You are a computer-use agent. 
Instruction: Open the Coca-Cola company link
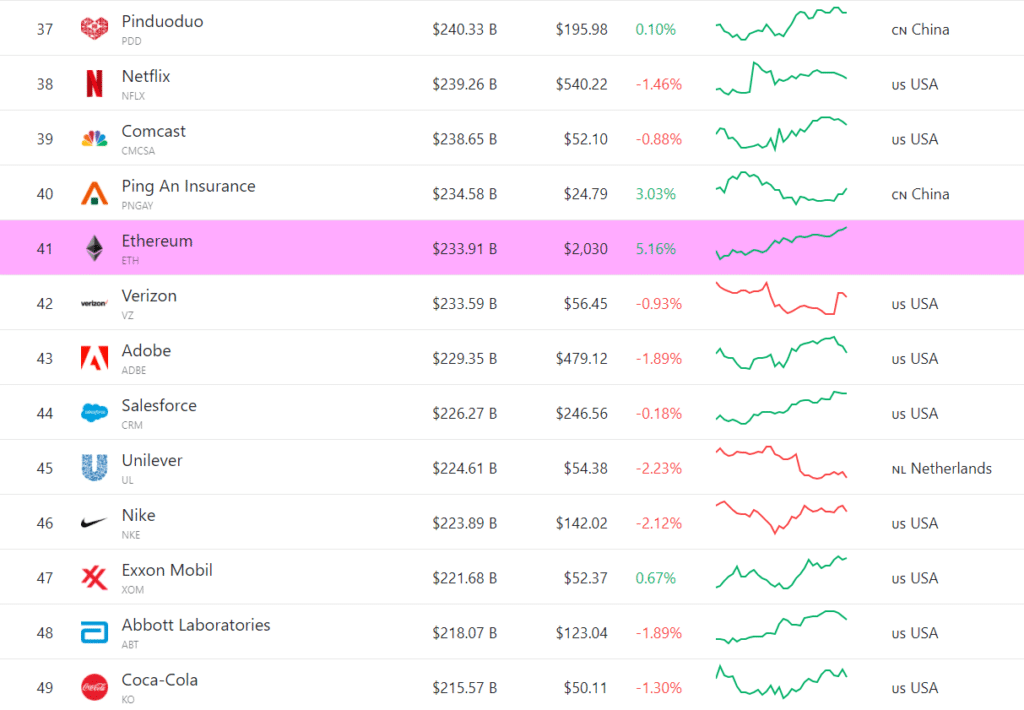coord(159,680)
